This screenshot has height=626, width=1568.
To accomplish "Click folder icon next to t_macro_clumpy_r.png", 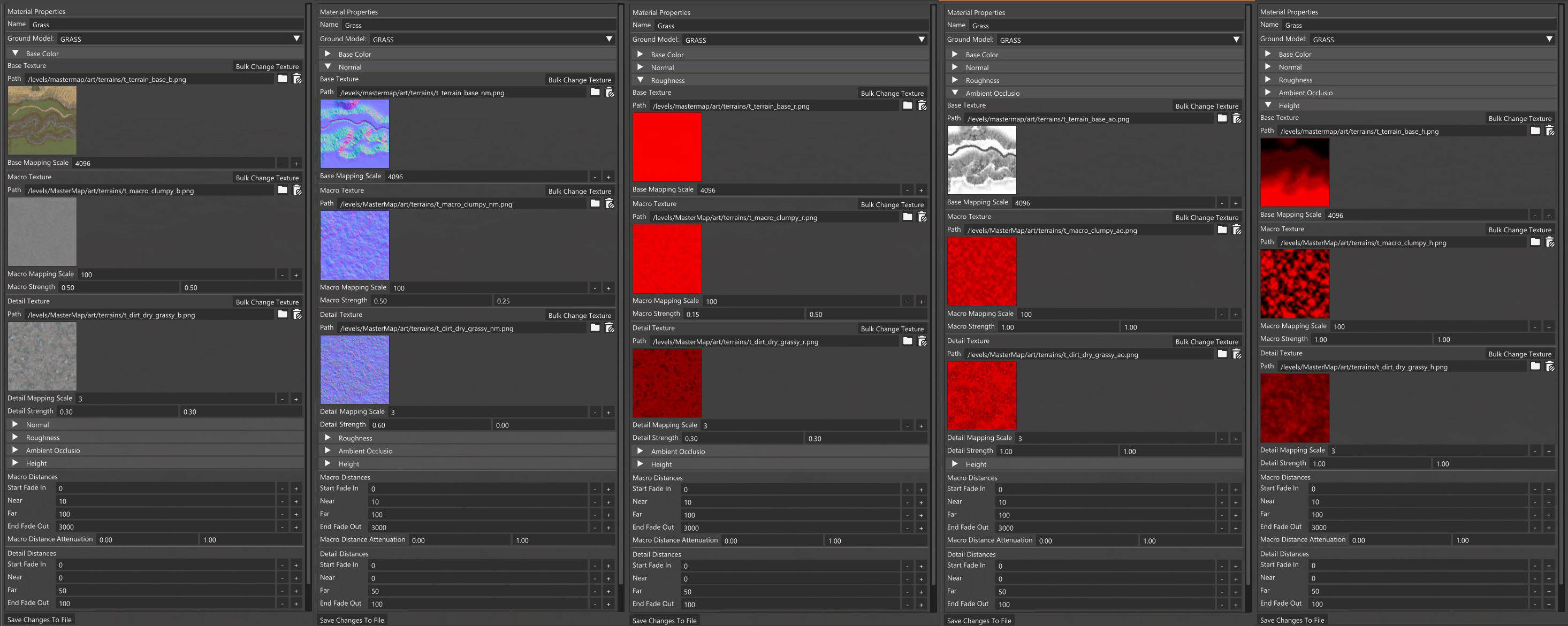I will [x=907, y=217].
